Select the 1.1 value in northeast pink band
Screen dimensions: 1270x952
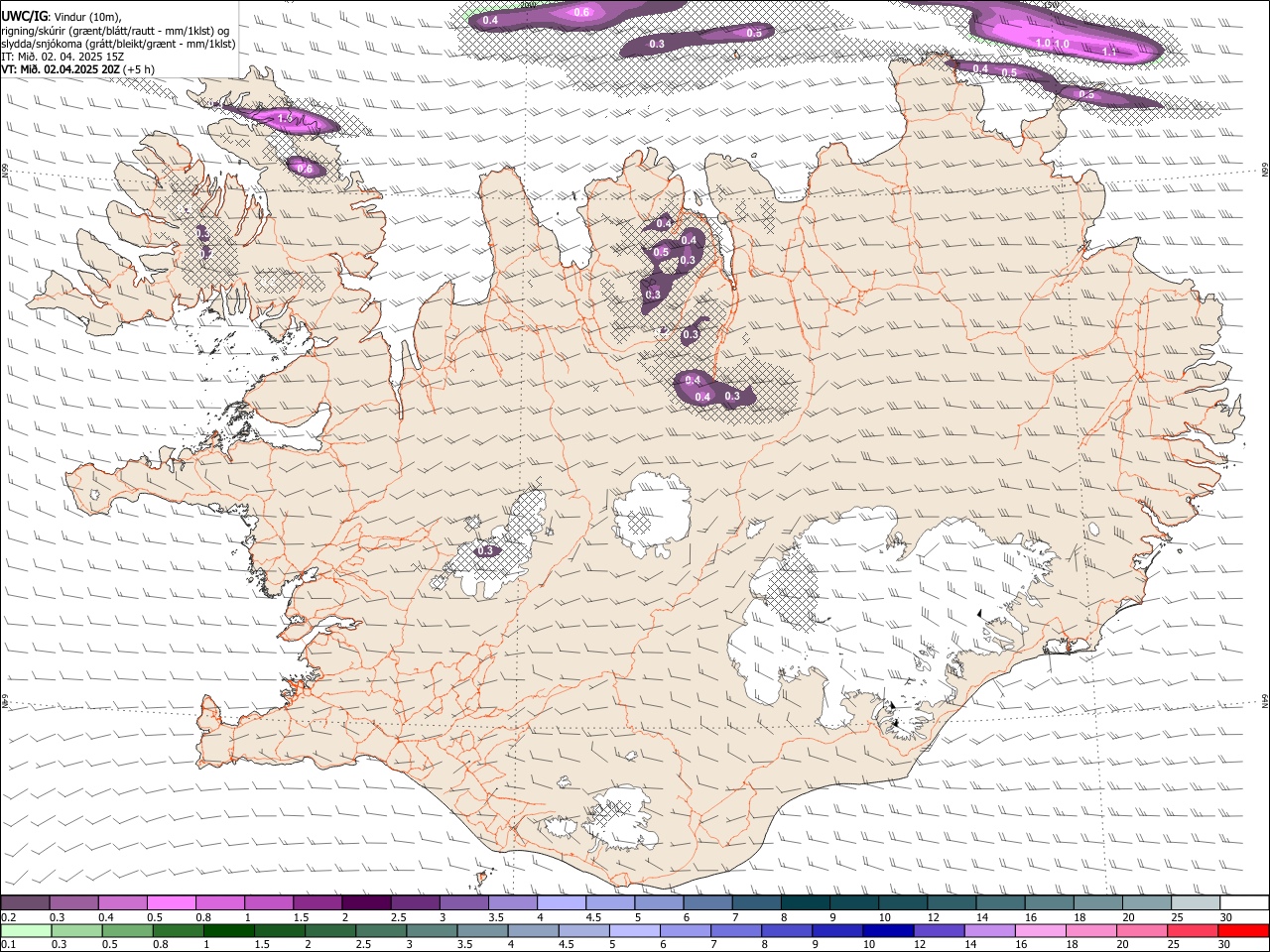[x=1110, y=51]
